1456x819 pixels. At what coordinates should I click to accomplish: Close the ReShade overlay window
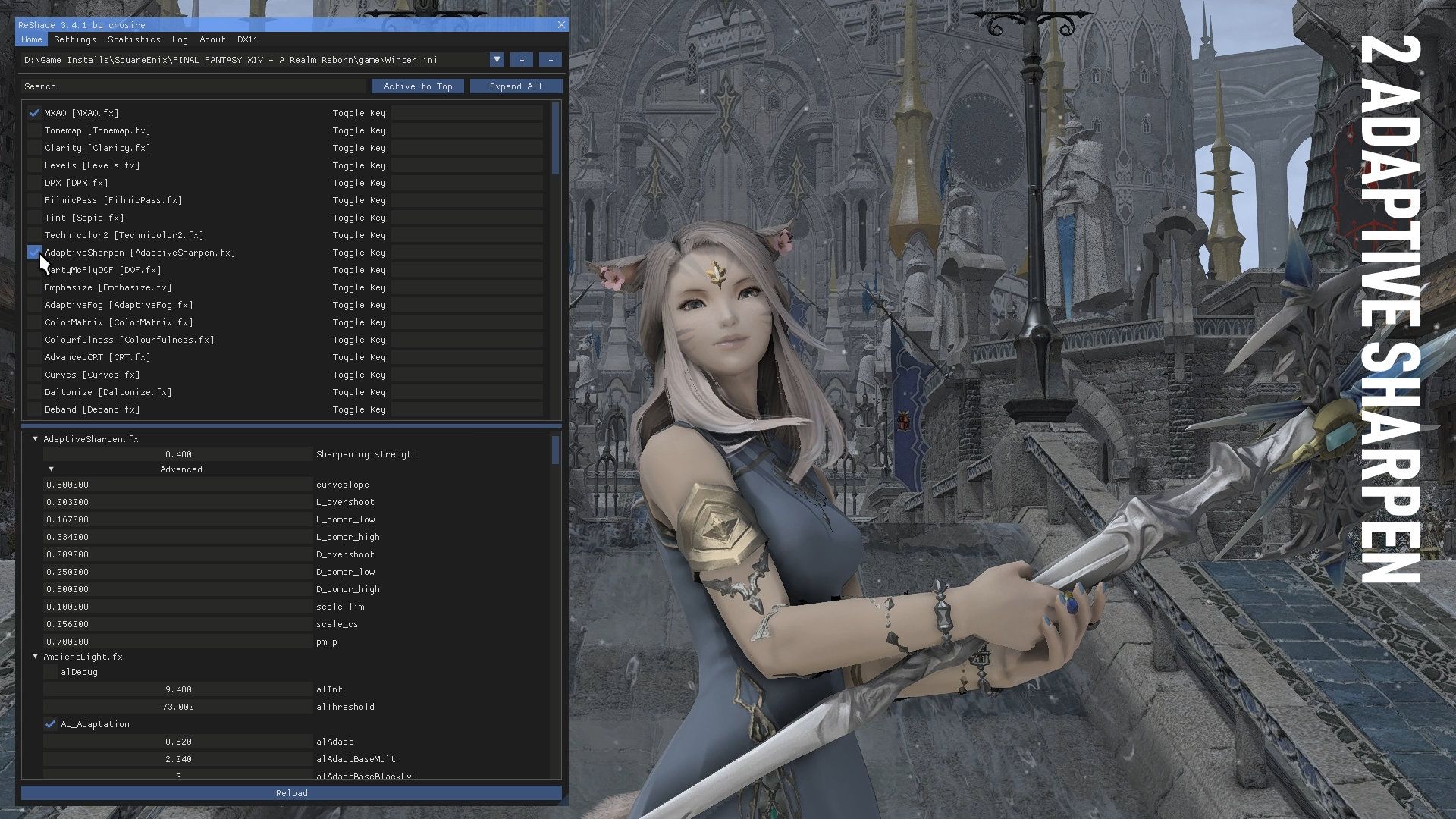click(x=561, y=25)
